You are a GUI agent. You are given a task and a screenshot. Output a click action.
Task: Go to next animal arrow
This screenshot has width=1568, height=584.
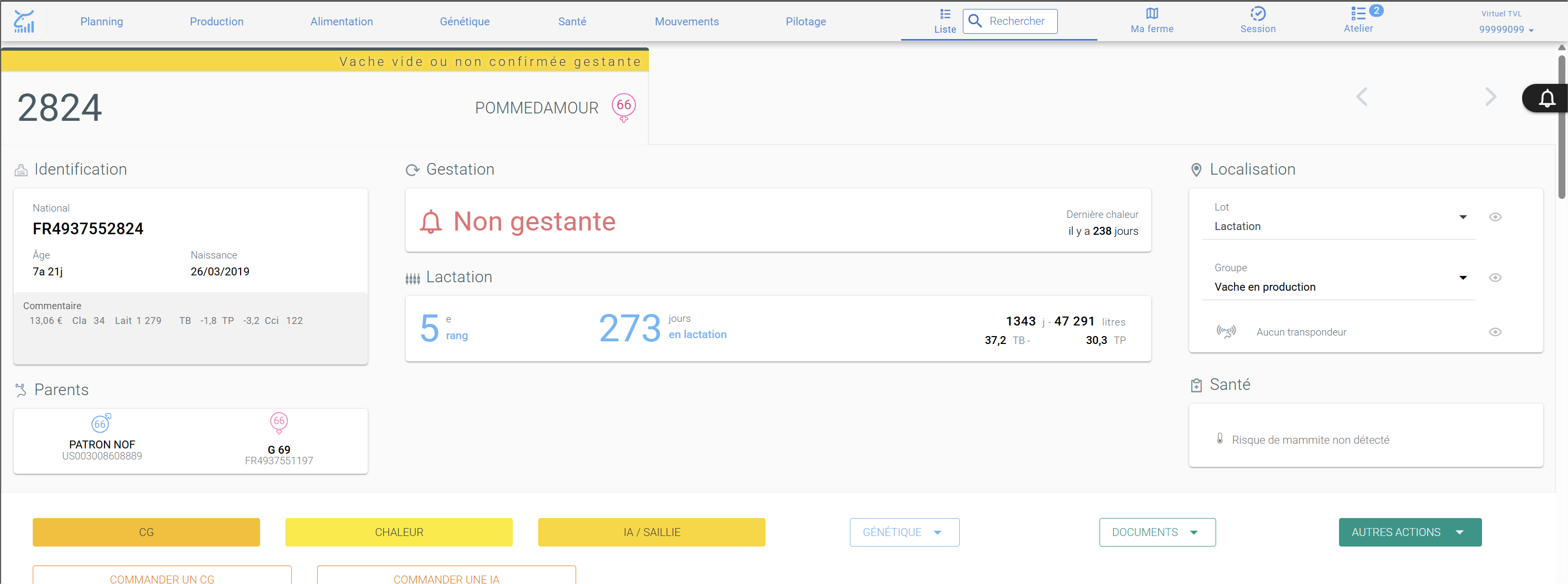pyautogui.click(x=1490, y=96)
